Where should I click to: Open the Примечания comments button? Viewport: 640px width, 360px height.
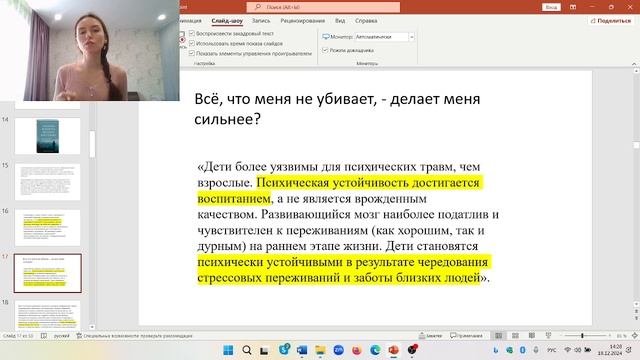point(466,336)
